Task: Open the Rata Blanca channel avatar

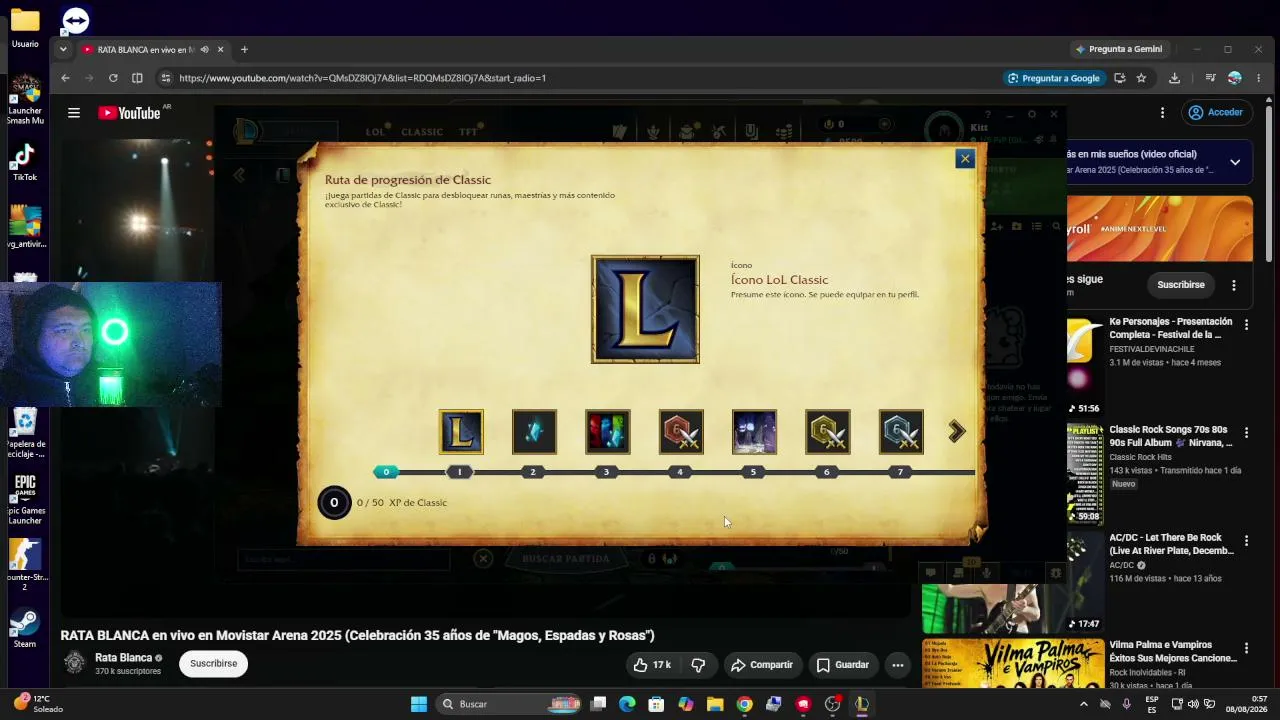Action: coord(74,663)
